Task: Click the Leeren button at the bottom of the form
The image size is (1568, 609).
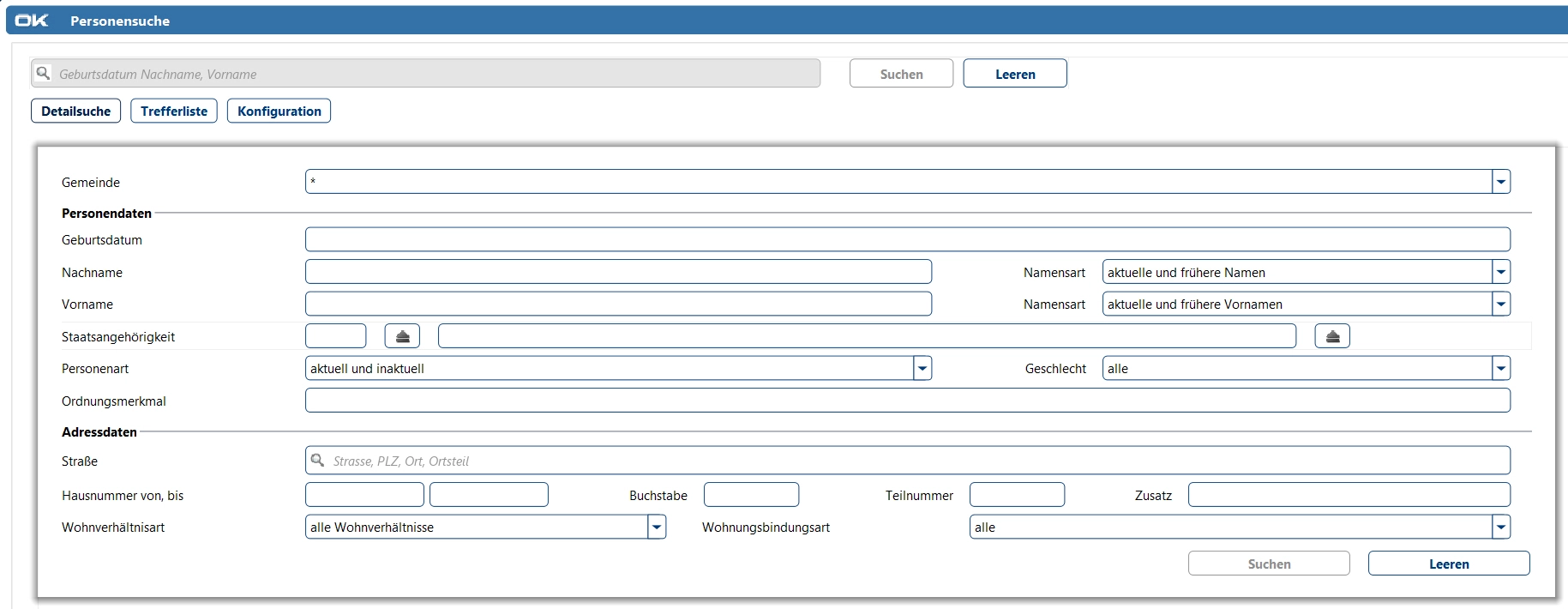Action: (x=1449, y=564)
